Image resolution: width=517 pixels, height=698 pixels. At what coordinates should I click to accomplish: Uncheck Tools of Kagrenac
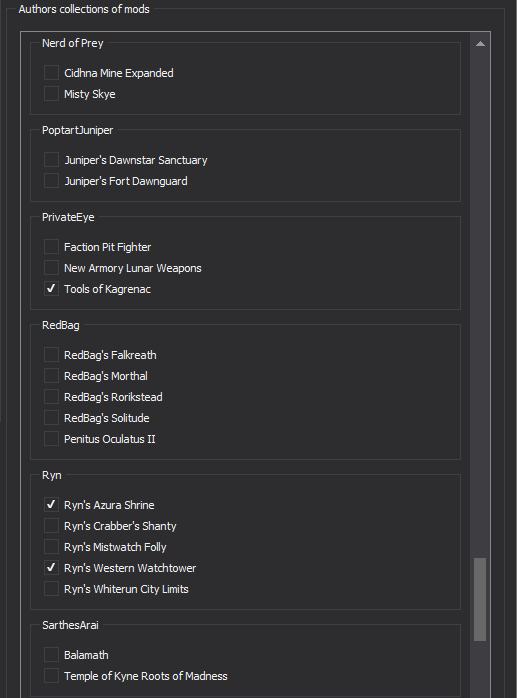[x=51, y=288]
